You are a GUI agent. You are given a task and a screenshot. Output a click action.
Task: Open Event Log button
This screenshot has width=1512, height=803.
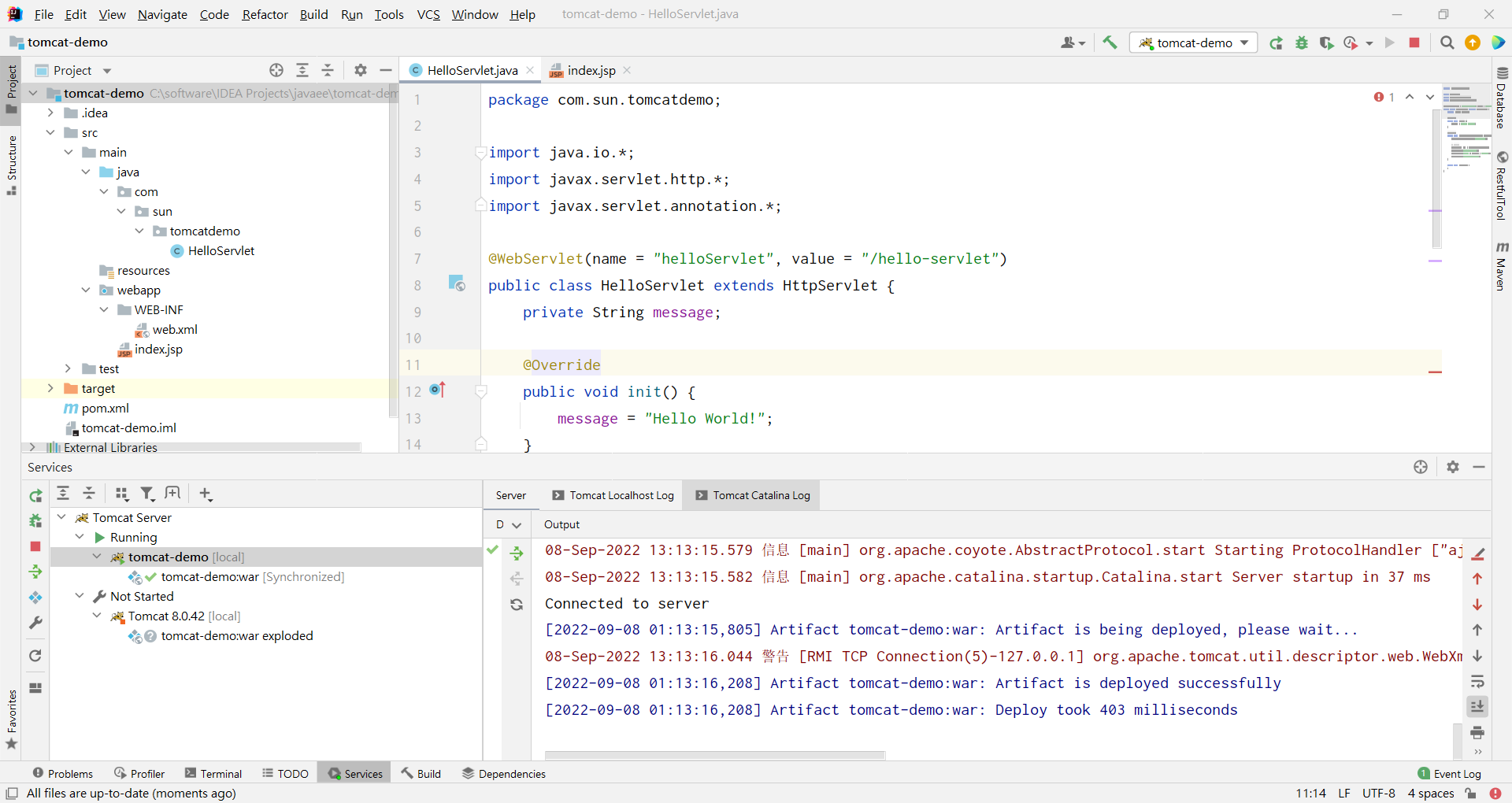[1449, 774]
